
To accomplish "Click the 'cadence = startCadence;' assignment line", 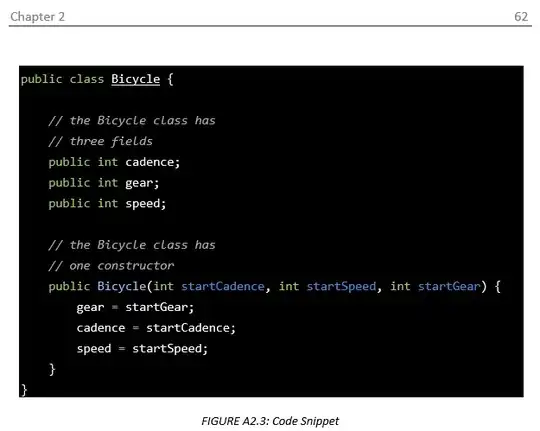I will tap(156, 328).
